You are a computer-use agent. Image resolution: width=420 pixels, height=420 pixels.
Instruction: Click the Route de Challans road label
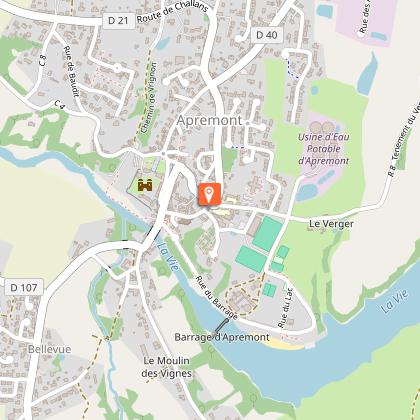pyautogui.click(x=173, y=13)
